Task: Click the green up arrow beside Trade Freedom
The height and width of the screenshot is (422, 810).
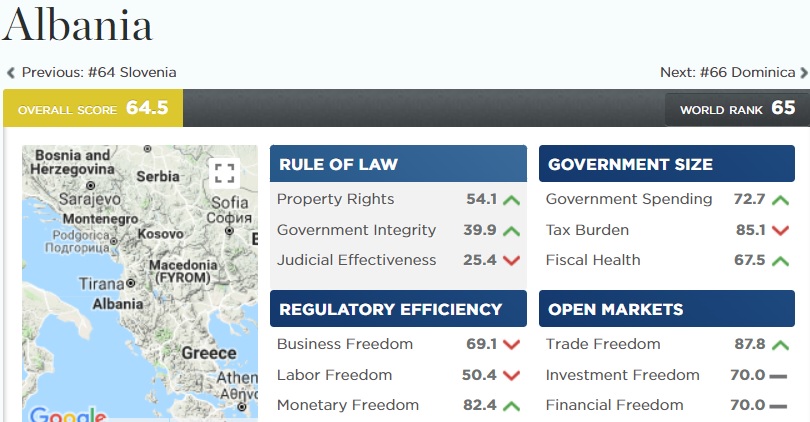Action: tap(781, 344)
